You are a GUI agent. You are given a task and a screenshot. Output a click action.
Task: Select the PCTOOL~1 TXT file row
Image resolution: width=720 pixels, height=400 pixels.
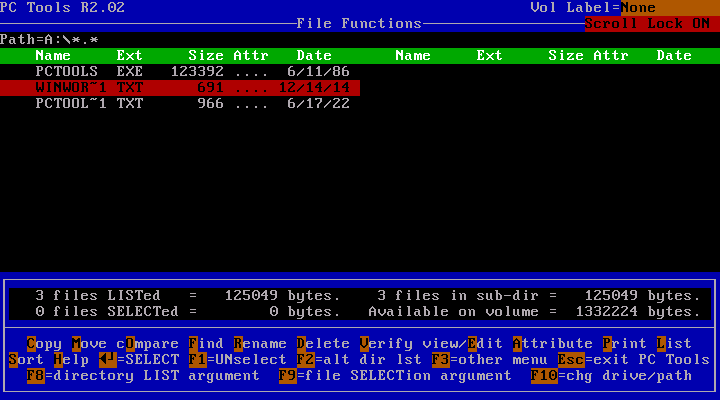[180, 104]
